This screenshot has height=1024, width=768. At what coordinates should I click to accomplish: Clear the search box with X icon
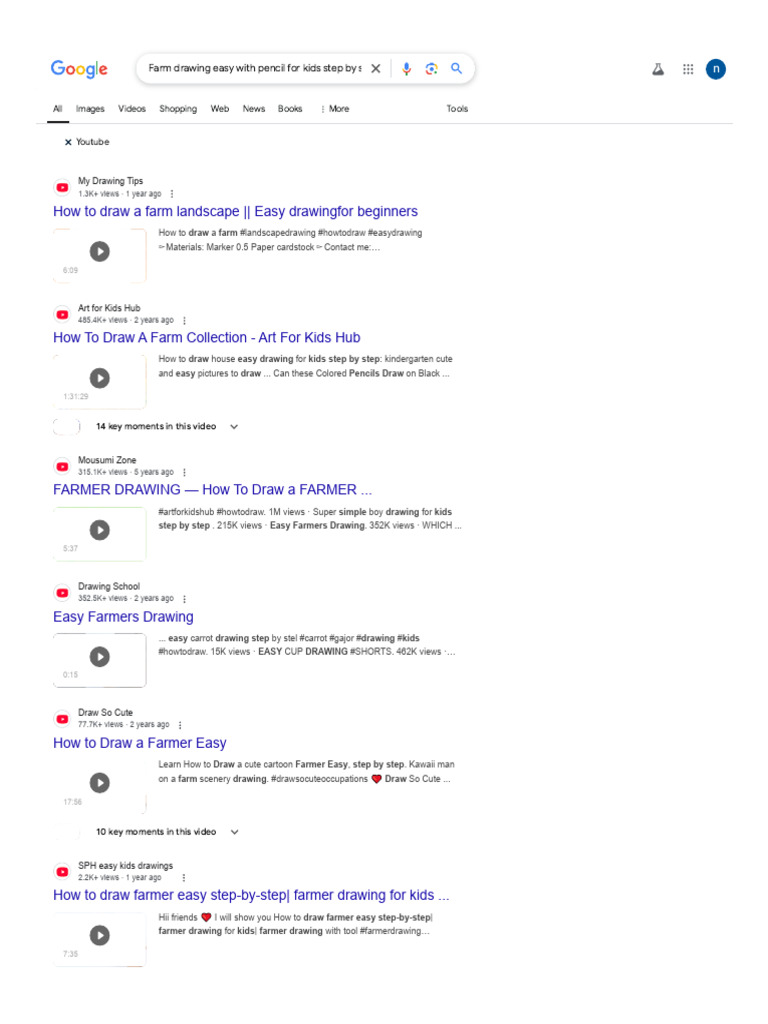(376, 69)
